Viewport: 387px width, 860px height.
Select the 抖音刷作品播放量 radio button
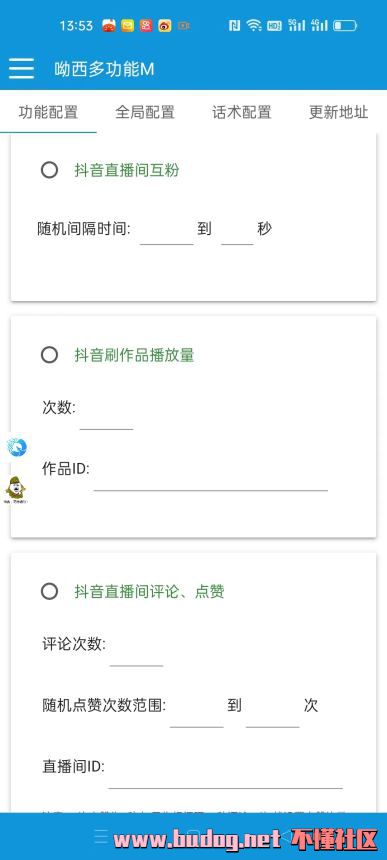click(x=49, y=355)
